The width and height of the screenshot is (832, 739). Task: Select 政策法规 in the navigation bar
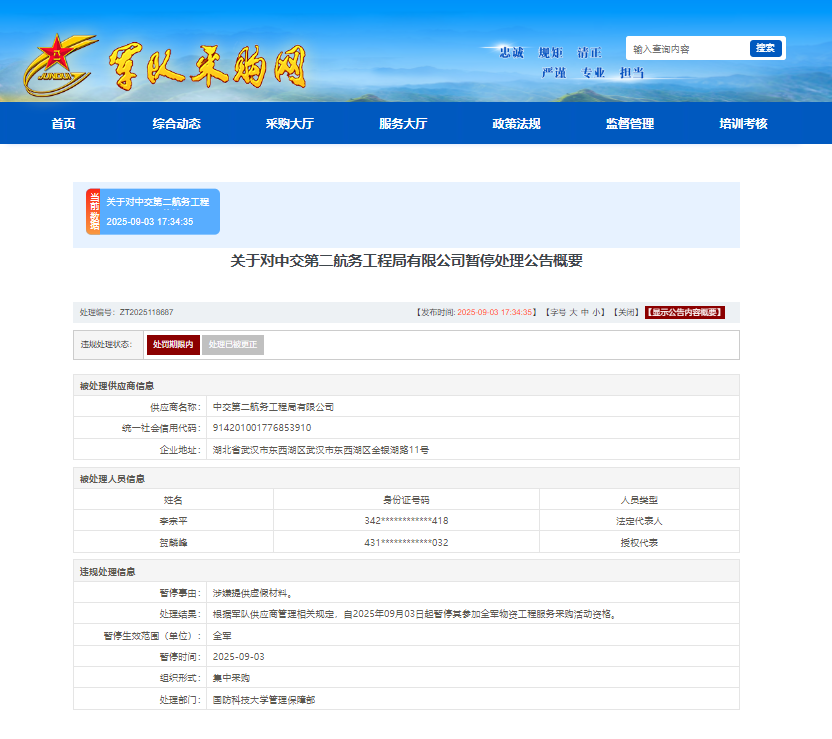tap(516, 124)
